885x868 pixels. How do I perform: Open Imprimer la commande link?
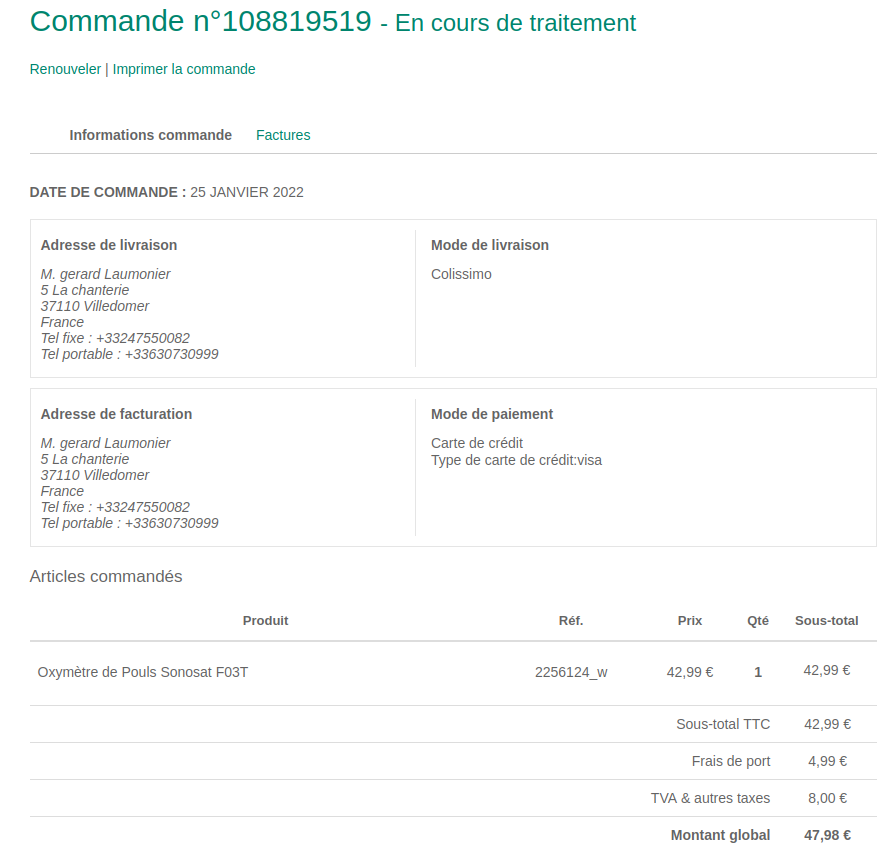tap(184, 69)
